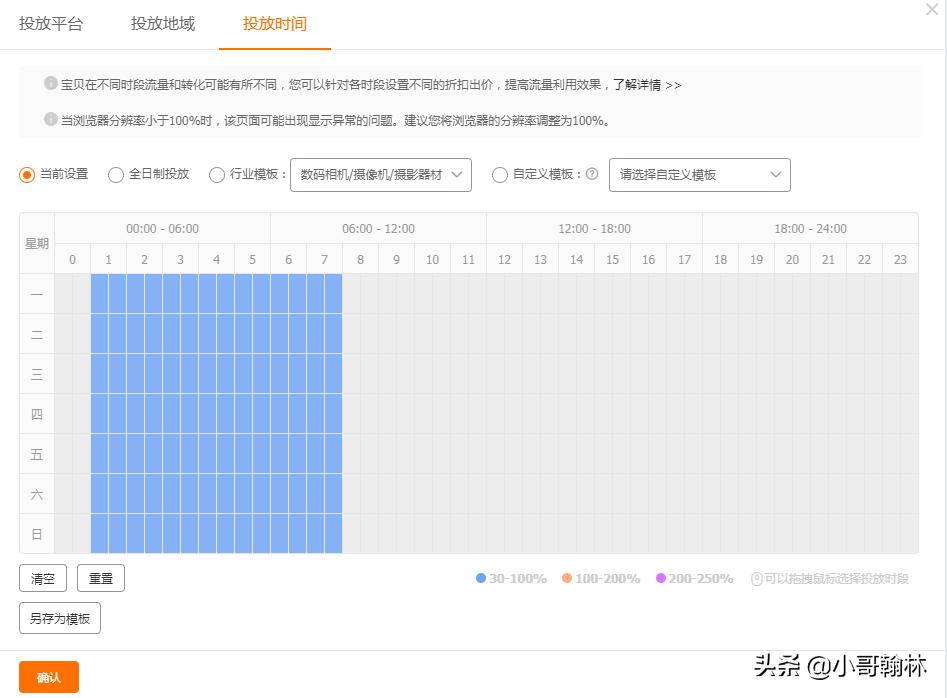The width and height of the screenshot is (947, 698).
Task: Click the blue 30-100% legend dot
Action: pyautogui.click(x=481, y=578)
